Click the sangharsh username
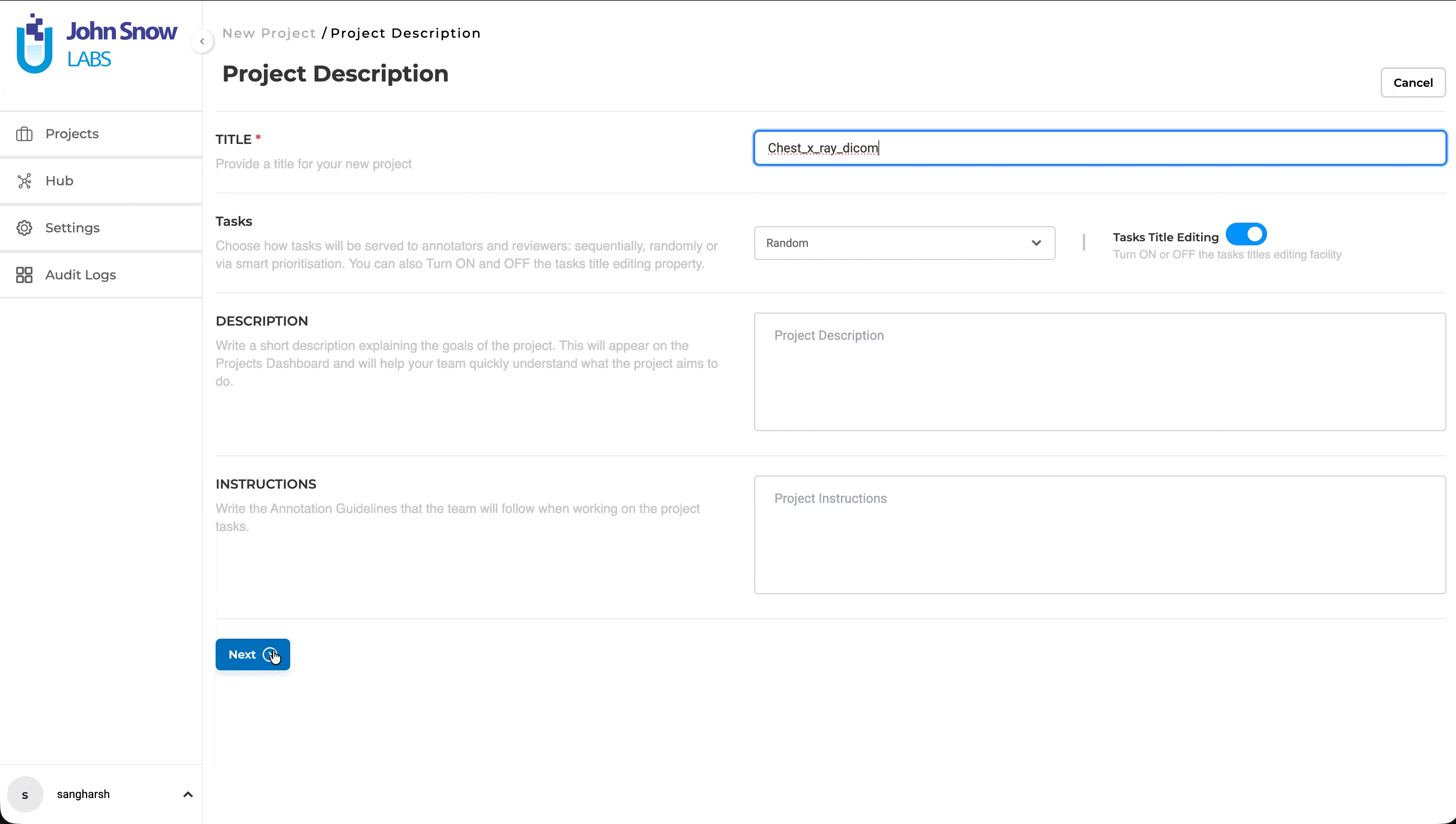 click(83, 794)
